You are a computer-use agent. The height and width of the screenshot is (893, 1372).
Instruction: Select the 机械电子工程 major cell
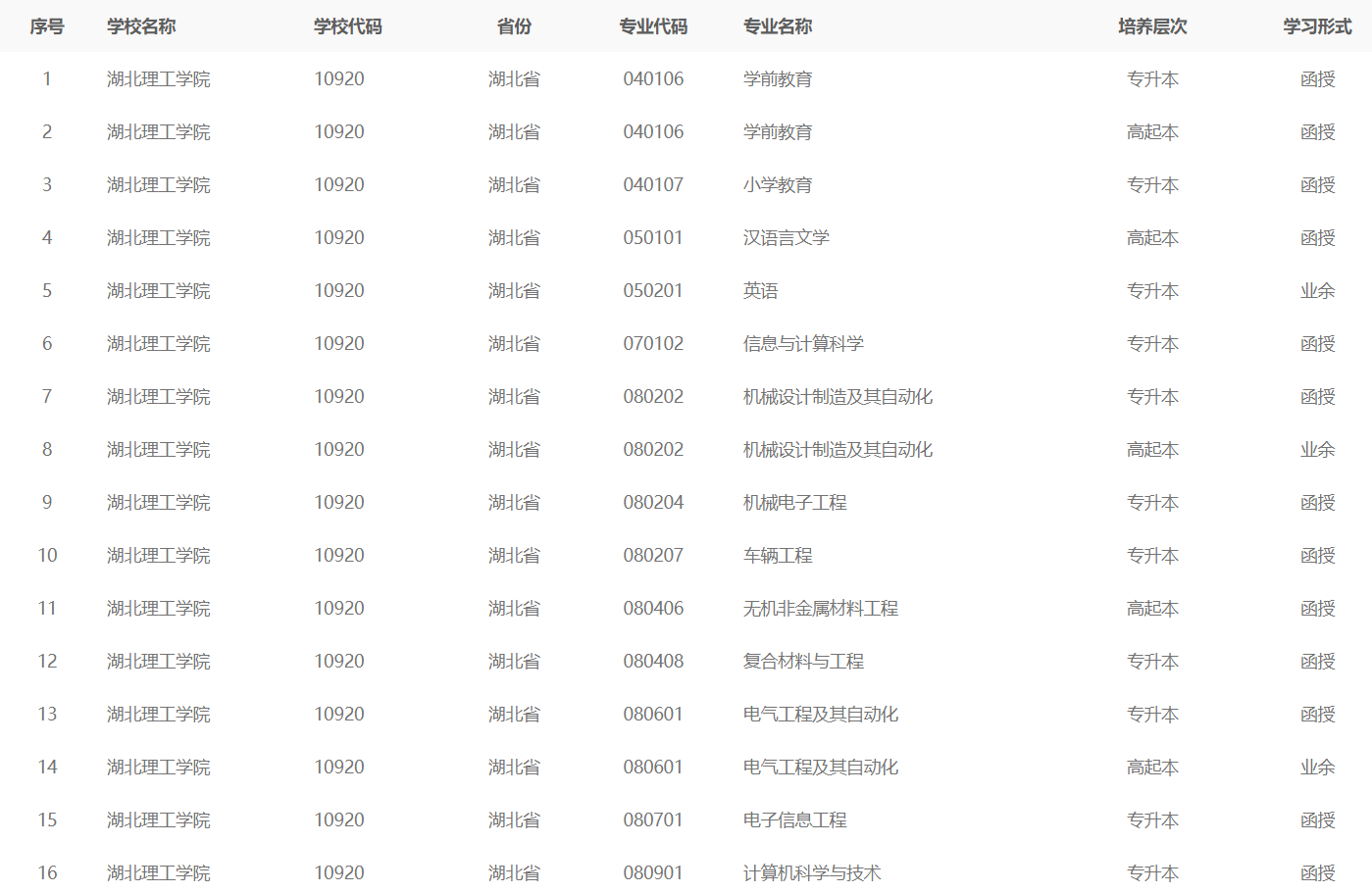(795, 503)
